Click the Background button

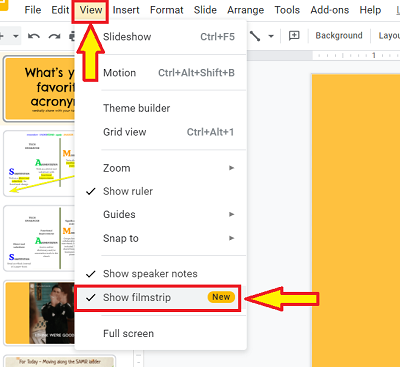click(x=339, y=35)
